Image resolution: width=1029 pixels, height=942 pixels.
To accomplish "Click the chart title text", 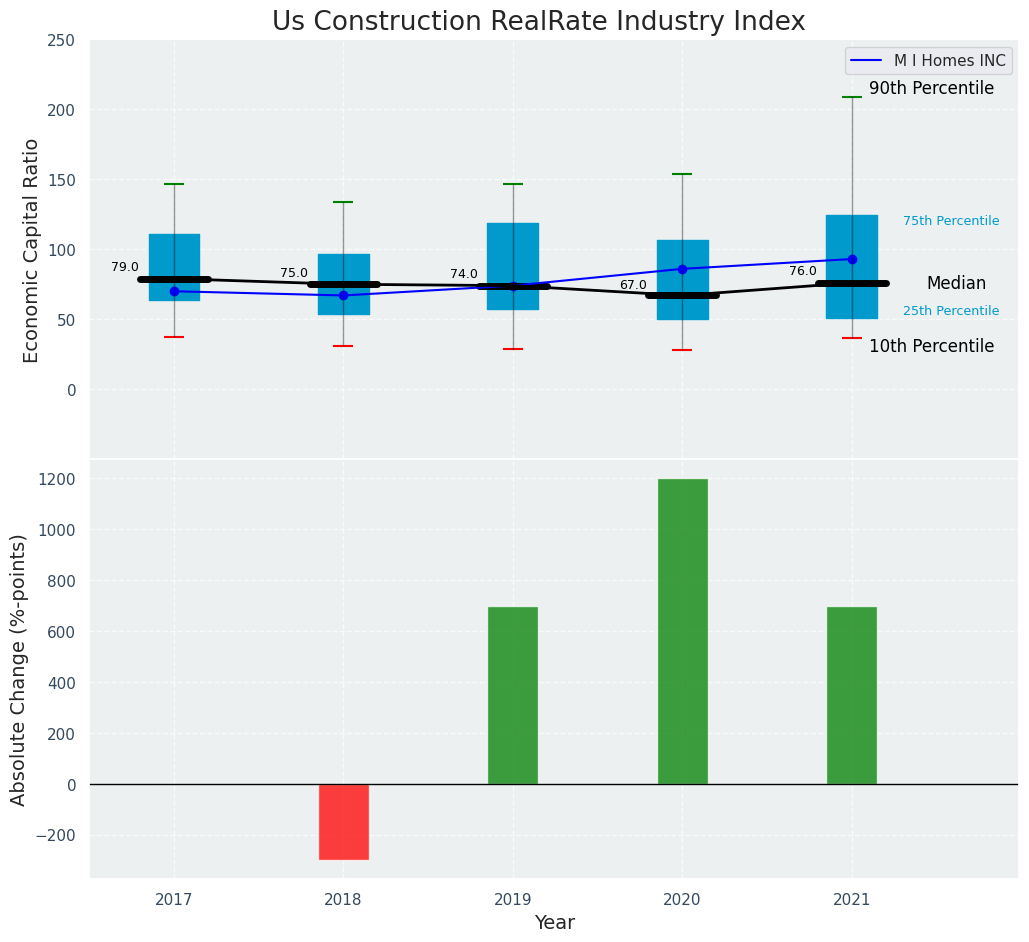I will (538, 22).
